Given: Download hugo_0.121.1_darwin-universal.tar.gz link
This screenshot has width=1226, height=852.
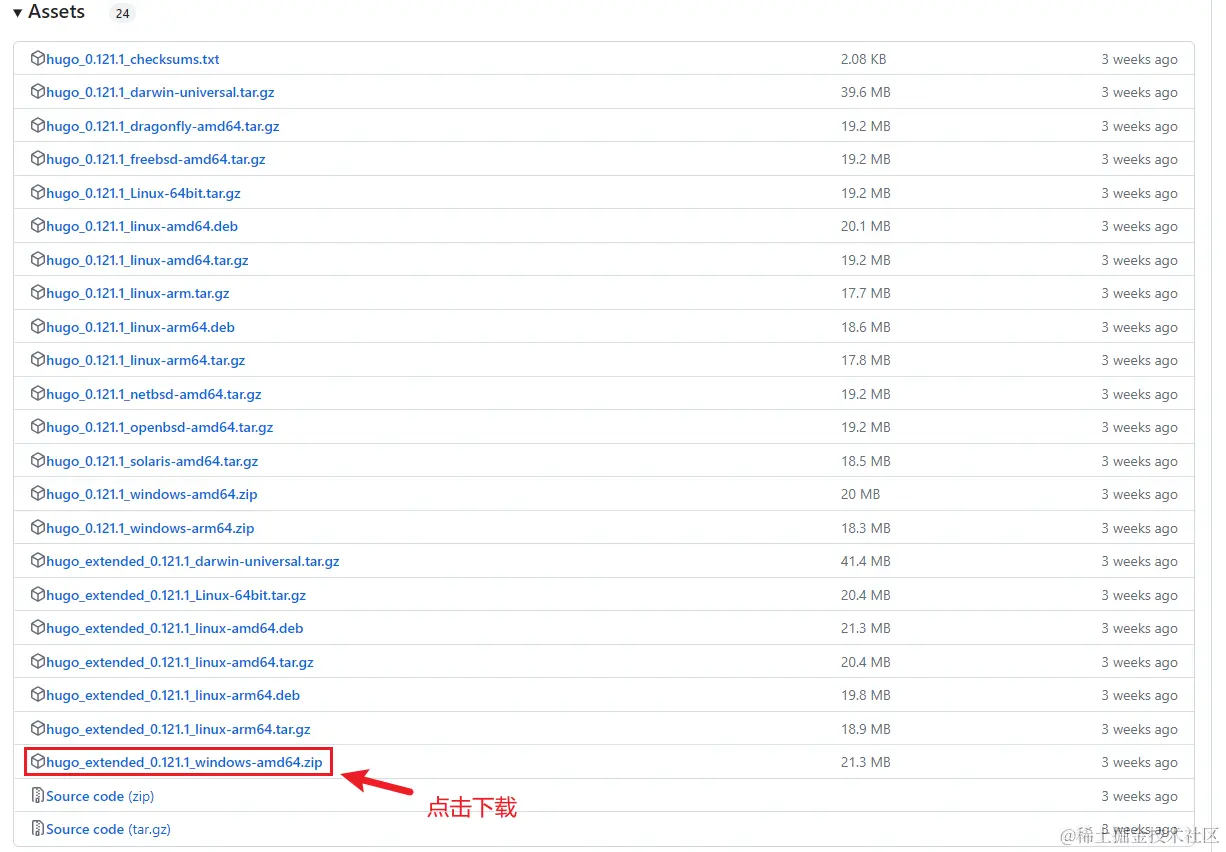Looking at the screenshot, I should (160, 92).
